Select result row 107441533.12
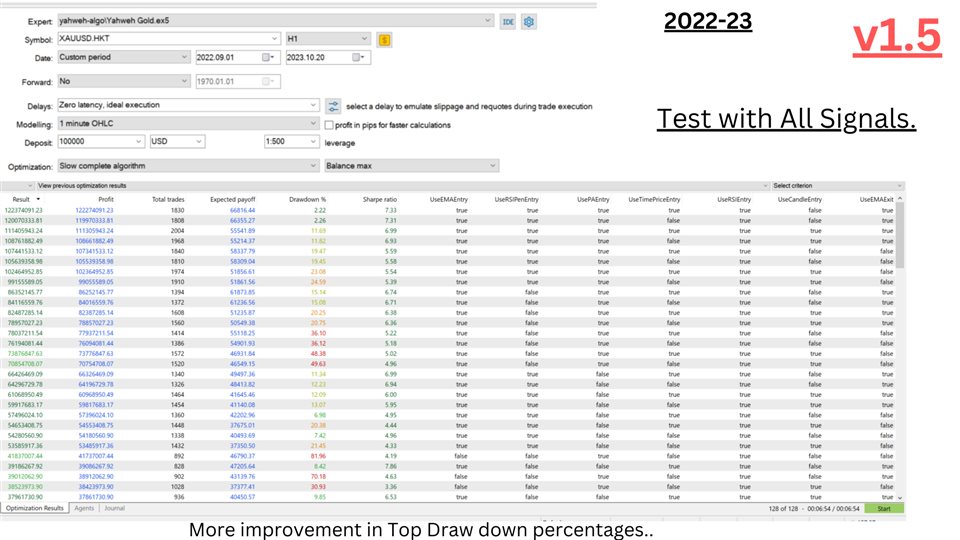Viewport: 960px width, 540px height. tap(448, 251)
